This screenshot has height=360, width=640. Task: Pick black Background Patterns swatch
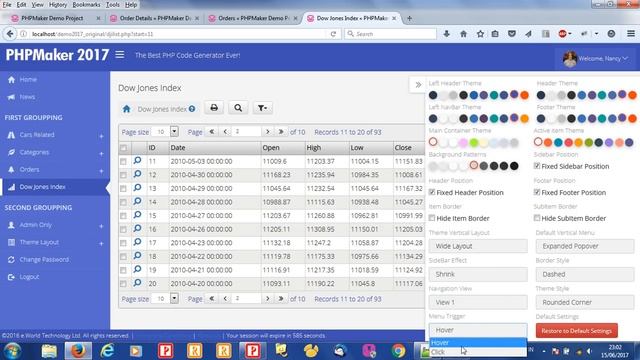click(514, 166)
